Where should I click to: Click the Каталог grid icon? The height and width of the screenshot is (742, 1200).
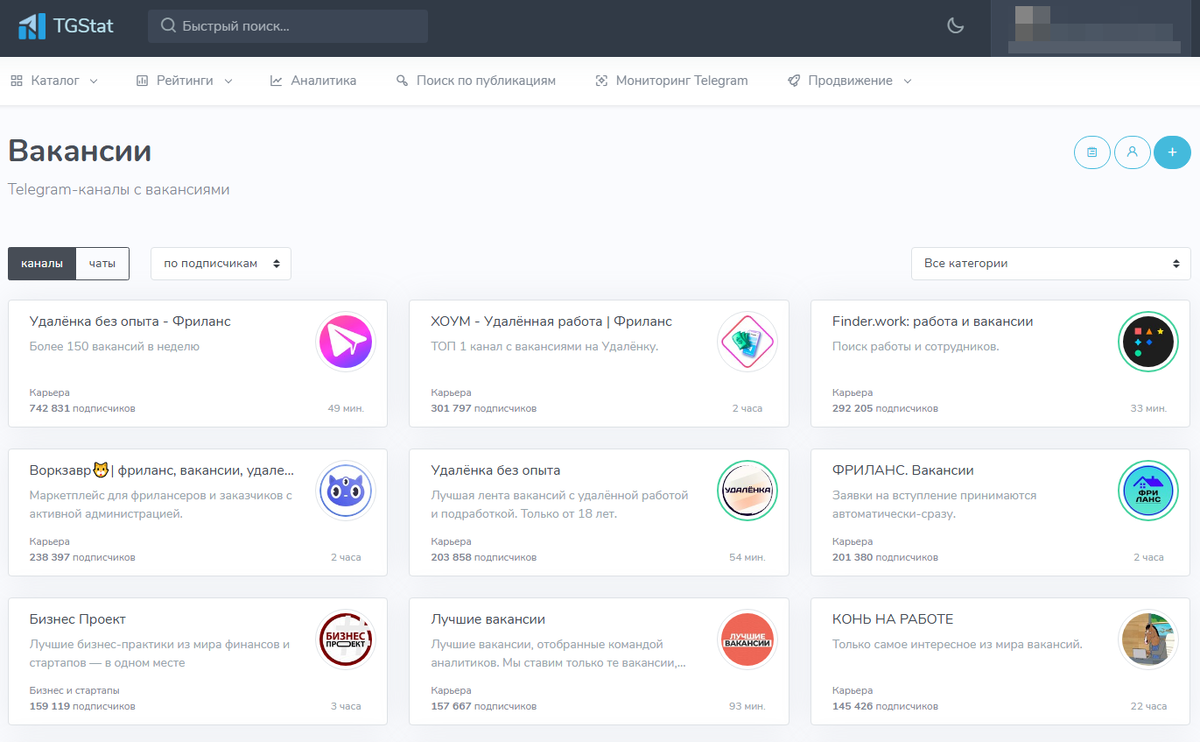click(x=17, y=81)
